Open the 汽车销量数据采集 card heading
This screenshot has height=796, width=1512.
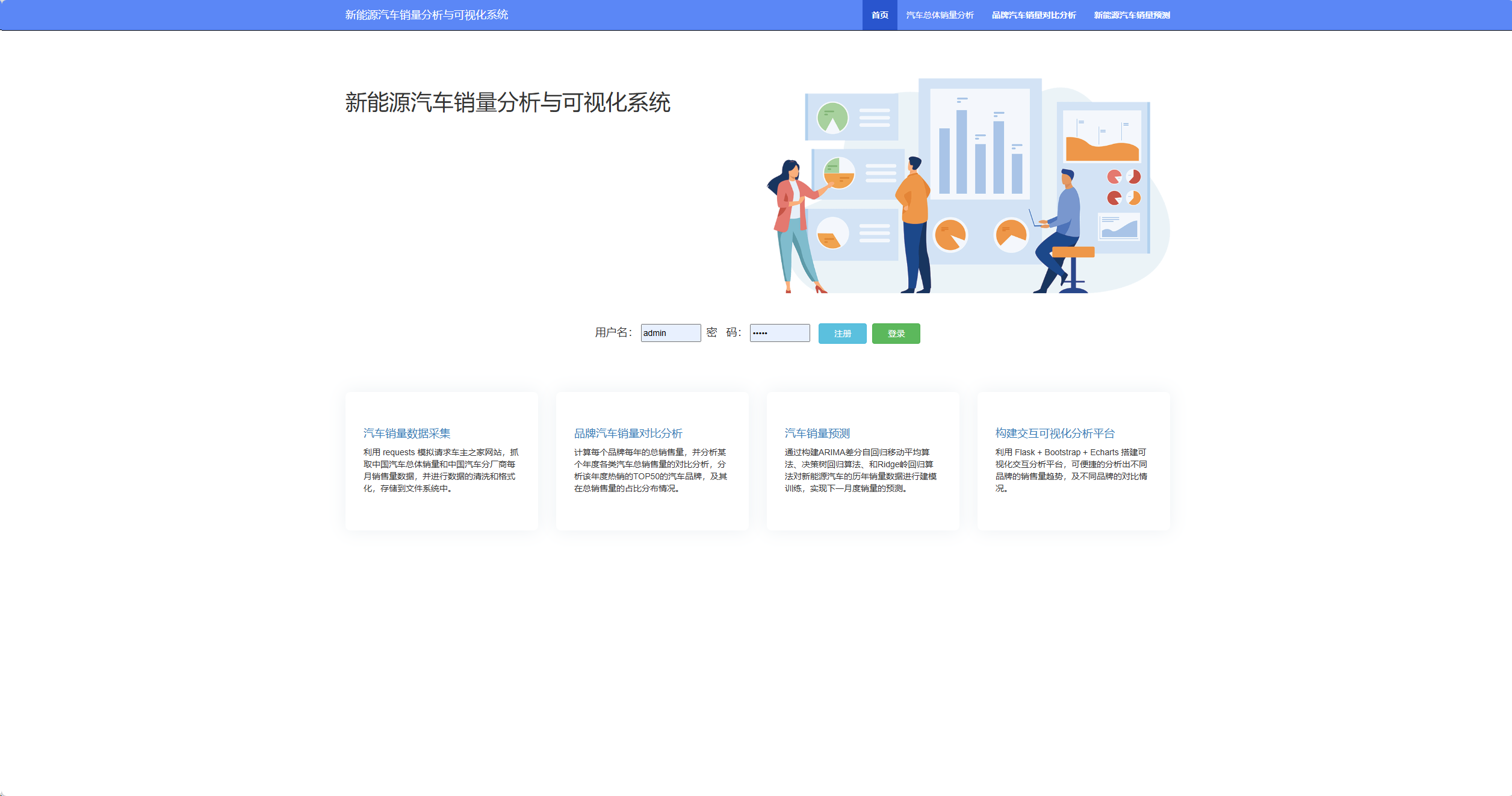pos(407,434)
